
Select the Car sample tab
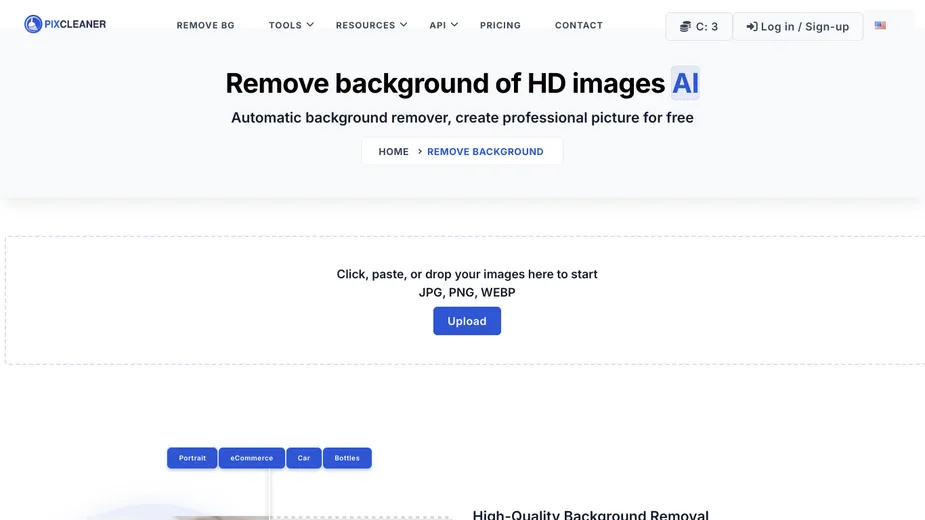click(304, 458)
